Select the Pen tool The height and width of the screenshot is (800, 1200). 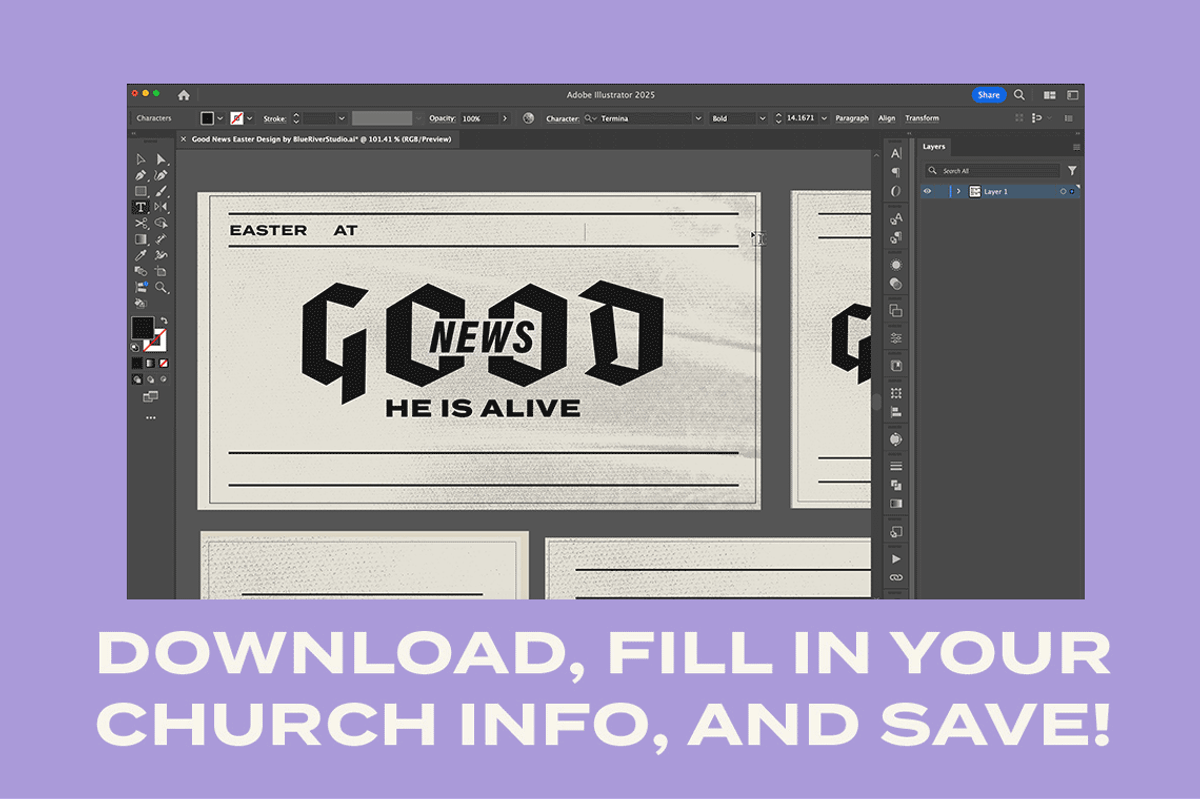tap(140, 175)
